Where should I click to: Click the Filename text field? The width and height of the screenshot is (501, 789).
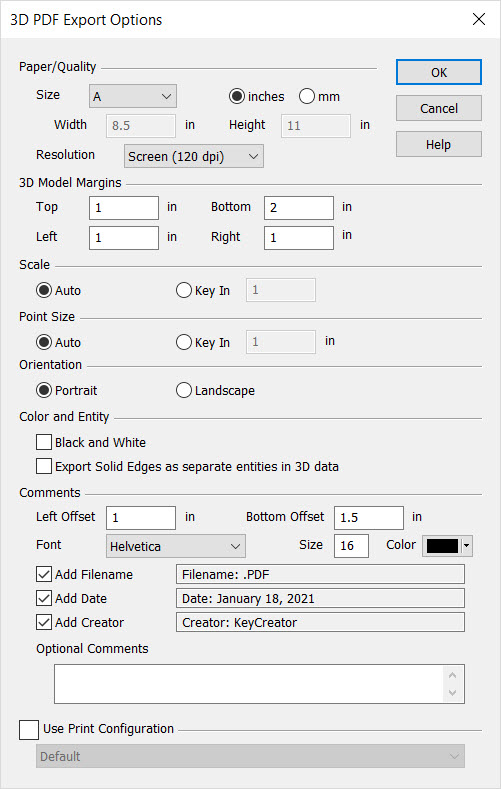pos(320,574)
